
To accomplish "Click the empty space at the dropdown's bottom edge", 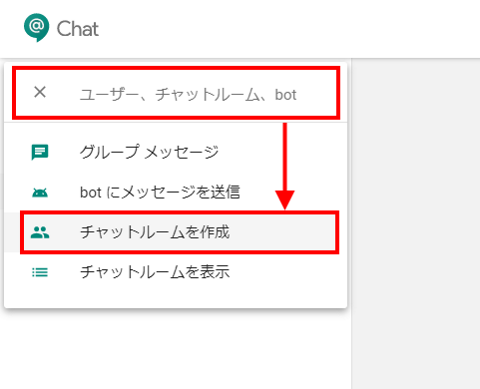I will 176,299.
